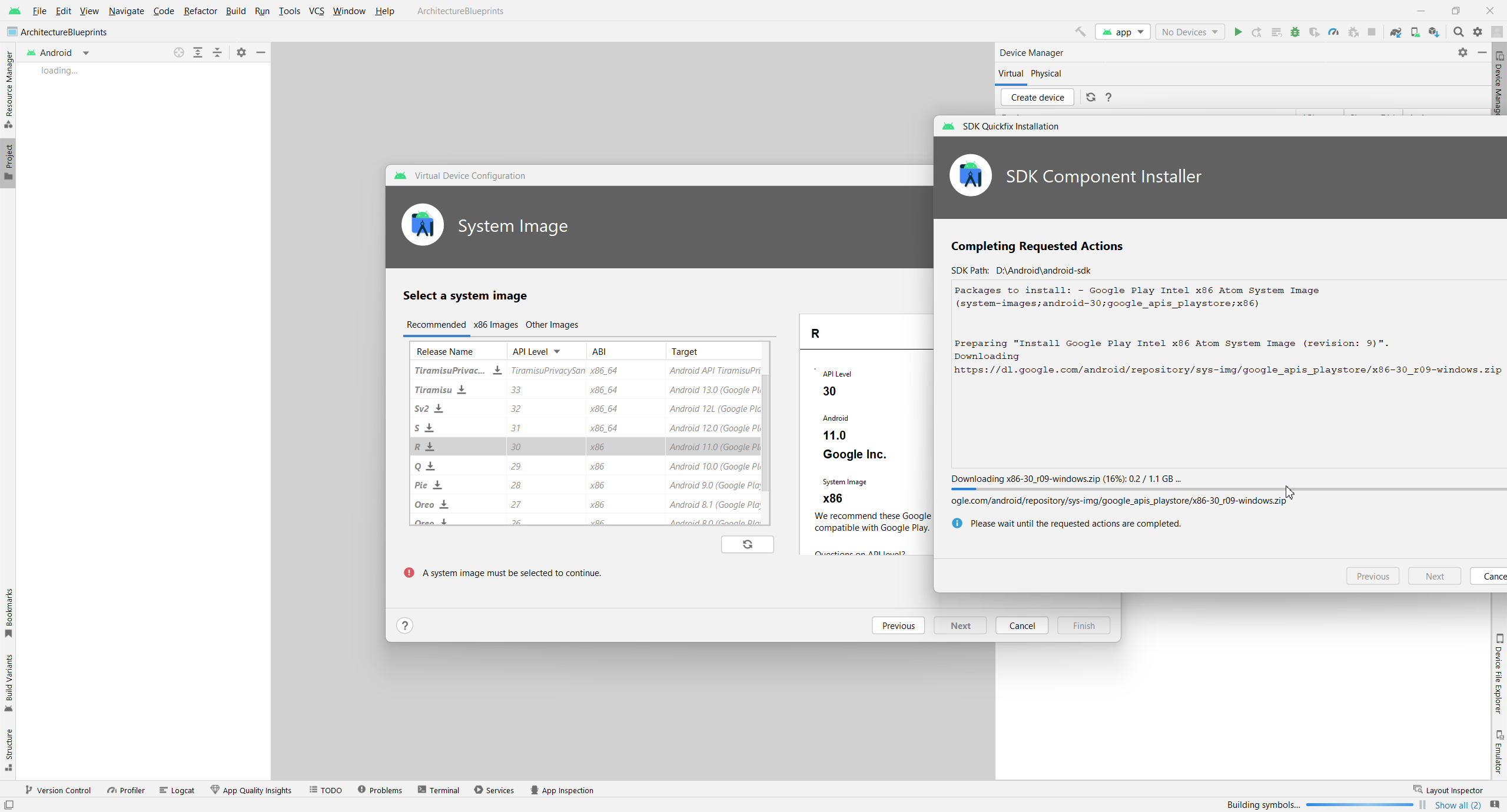
Task: Open Search Everywhere magnifier icon
Action: (1458, 32)
